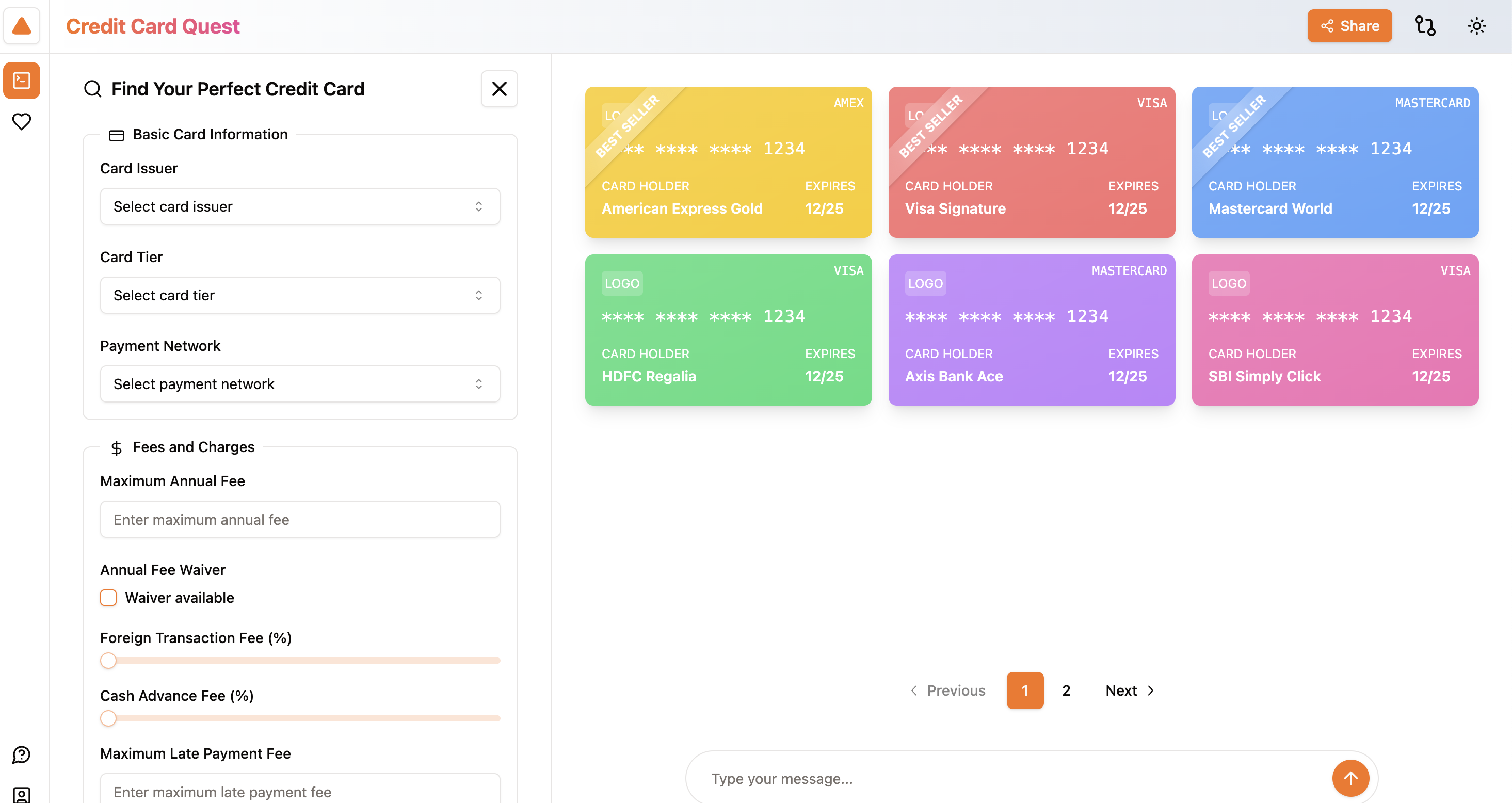Open the SBI Simply Click card
This screenshot has width=1512, height=803.
(x=1336, y=330)
